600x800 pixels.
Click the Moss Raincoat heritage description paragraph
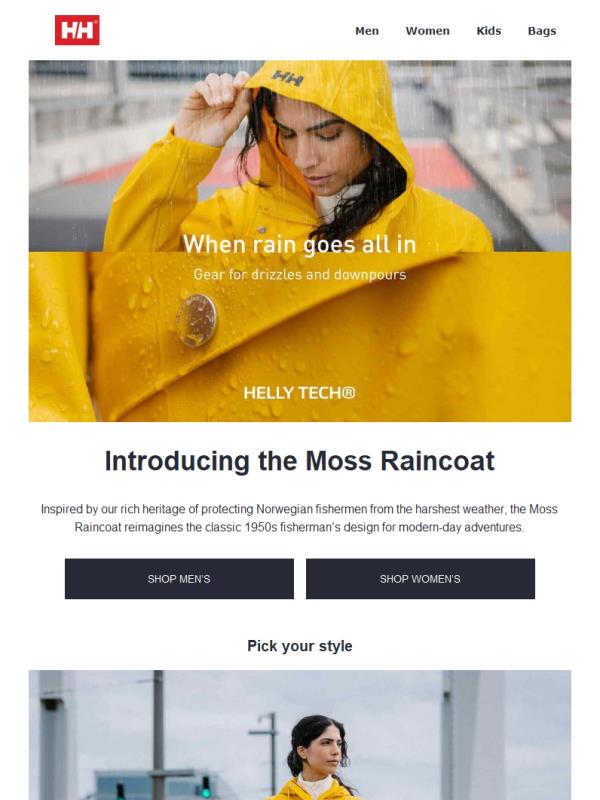point(299,518)
